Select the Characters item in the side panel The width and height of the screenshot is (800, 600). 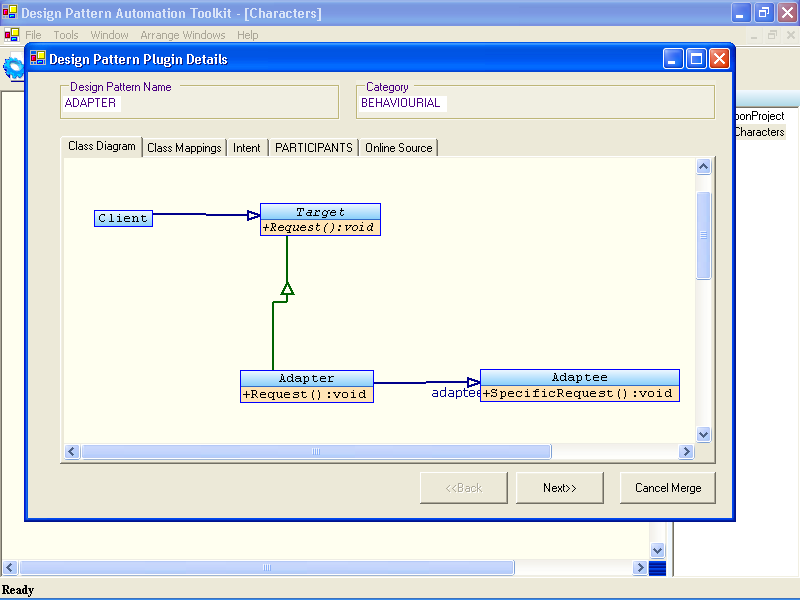(760, 132)
